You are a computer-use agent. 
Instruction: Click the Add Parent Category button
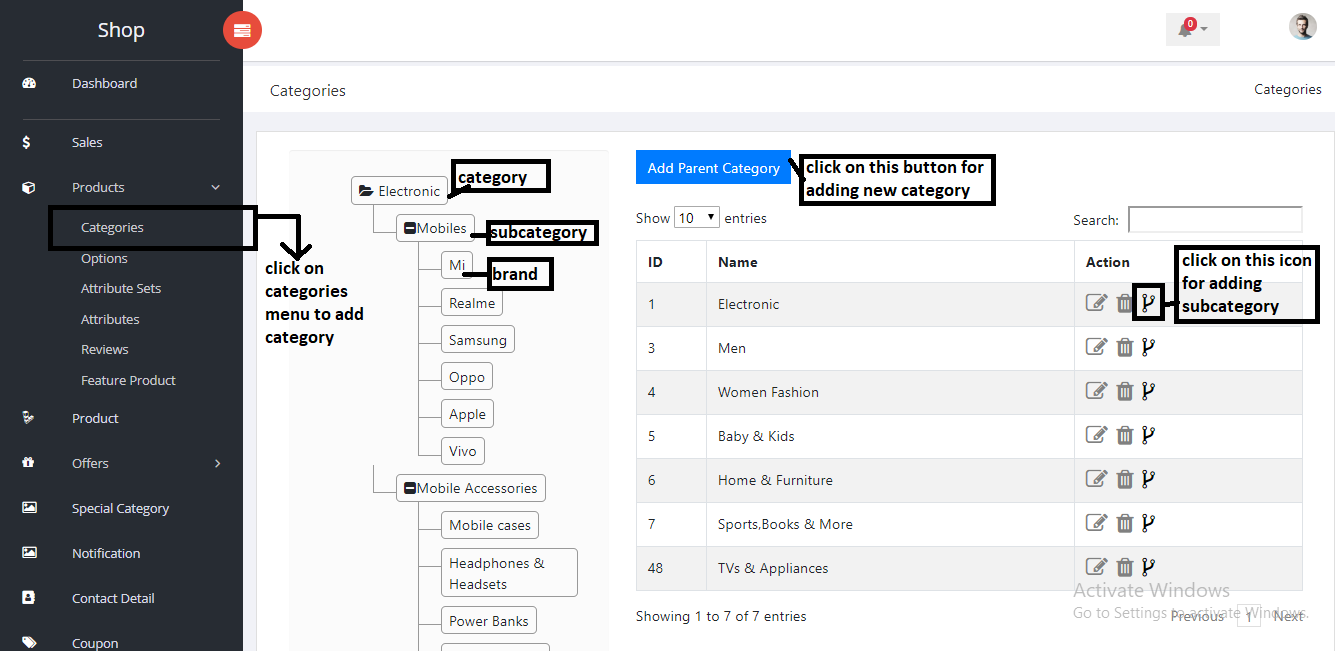[x=713, y=168]
